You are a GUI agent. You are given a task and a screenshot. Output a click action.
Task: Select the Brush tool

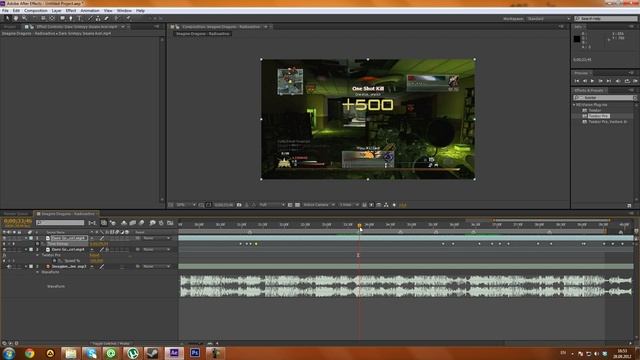tap(89, 18)
